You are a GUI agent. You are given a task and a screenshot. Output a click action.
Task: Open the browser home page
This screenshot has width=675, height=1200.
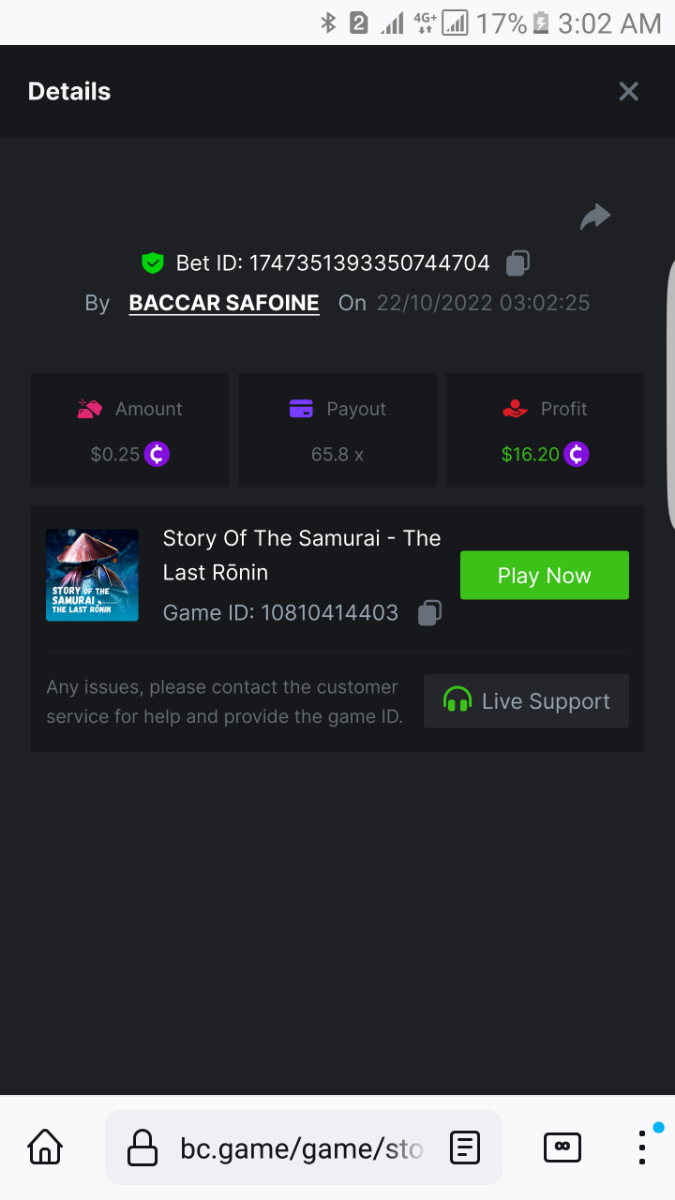45,1146
